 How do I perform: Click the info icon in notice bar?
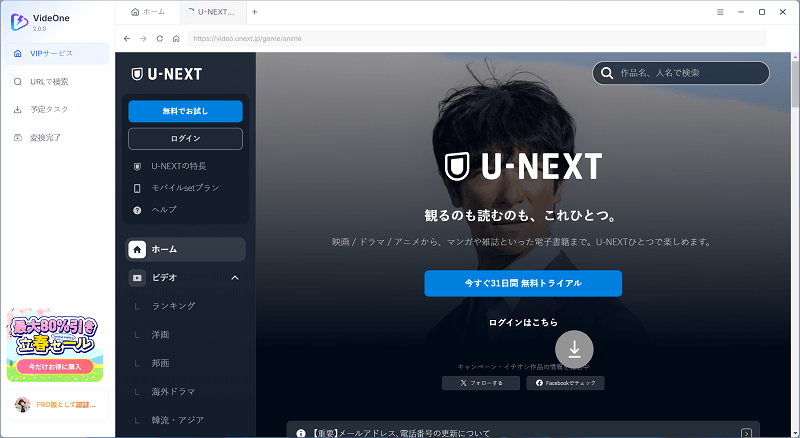click(301, 433)
